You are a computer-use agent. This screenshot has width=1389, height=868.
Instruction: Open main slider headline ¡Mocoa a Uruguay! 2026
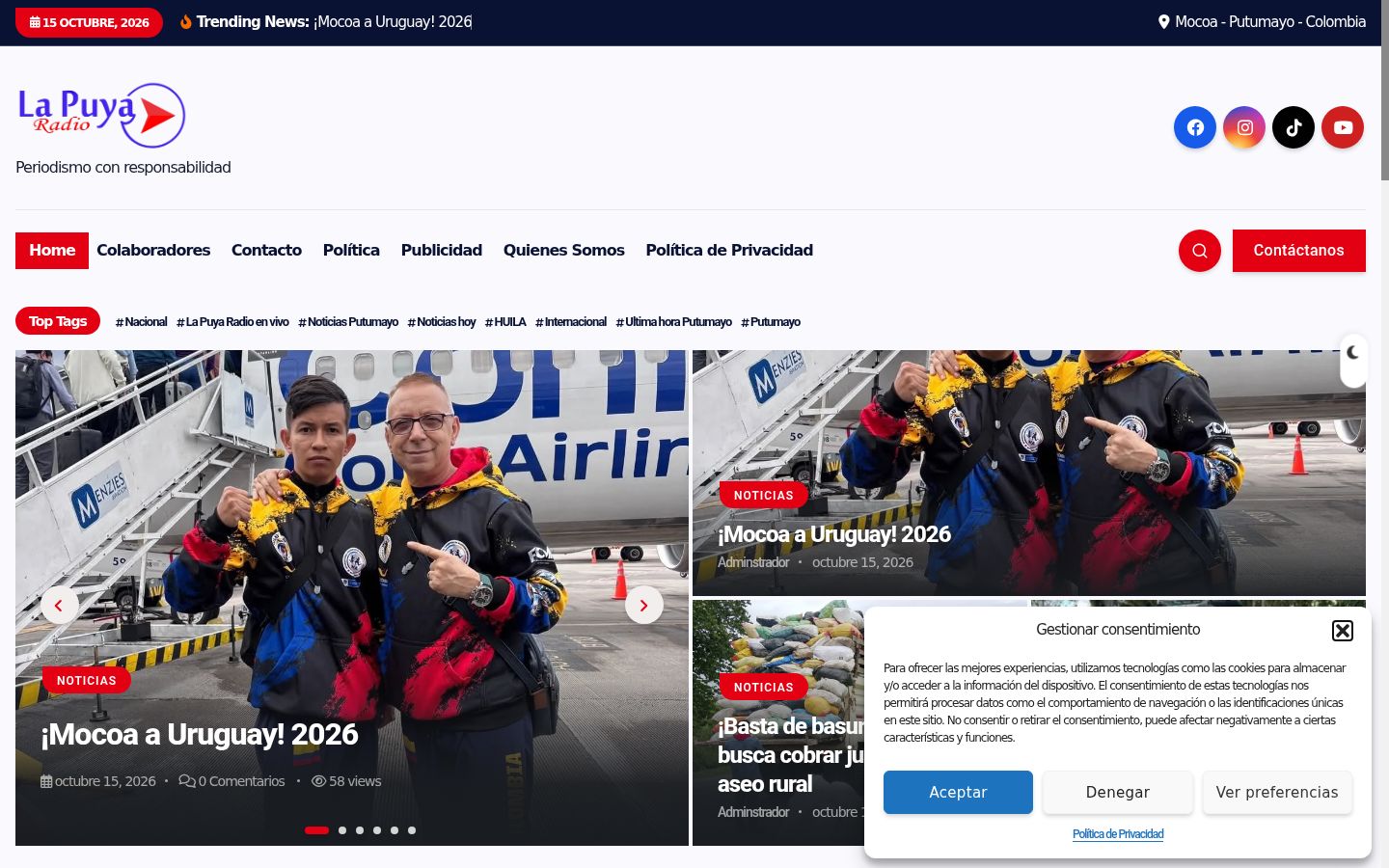[x=200, y=735]
